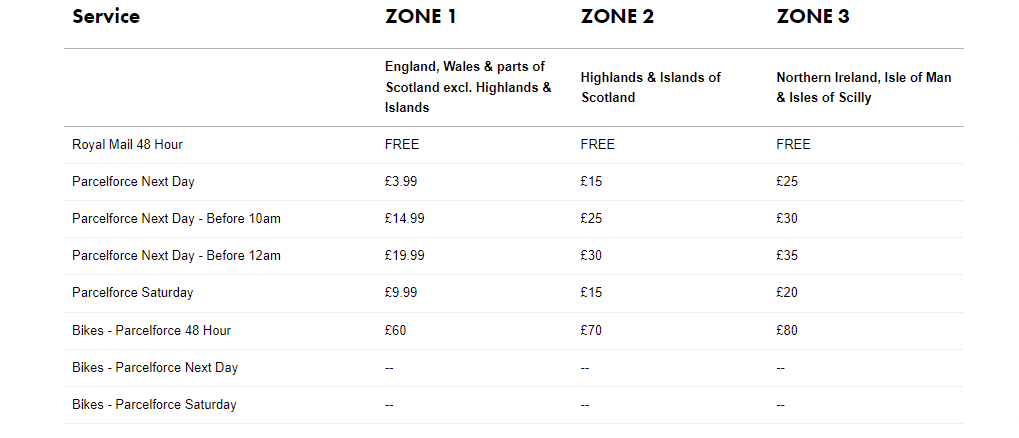This screenshot has height=438, width=1019.
Task: Click the £80 Zone 3 bikes price
Action: [787, 330]
